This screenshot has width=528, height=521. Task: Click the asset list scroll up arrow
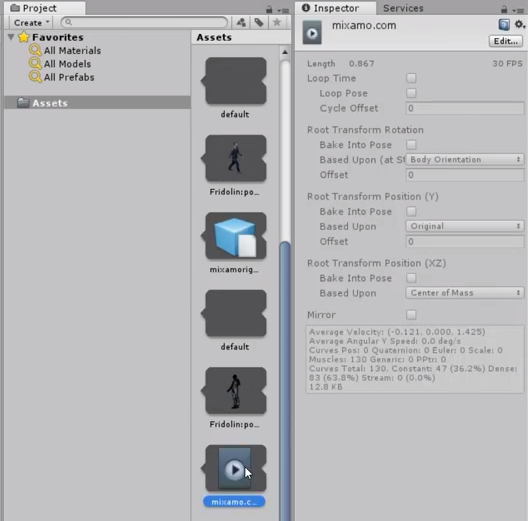pyautogui.click(x=285, y=52)
